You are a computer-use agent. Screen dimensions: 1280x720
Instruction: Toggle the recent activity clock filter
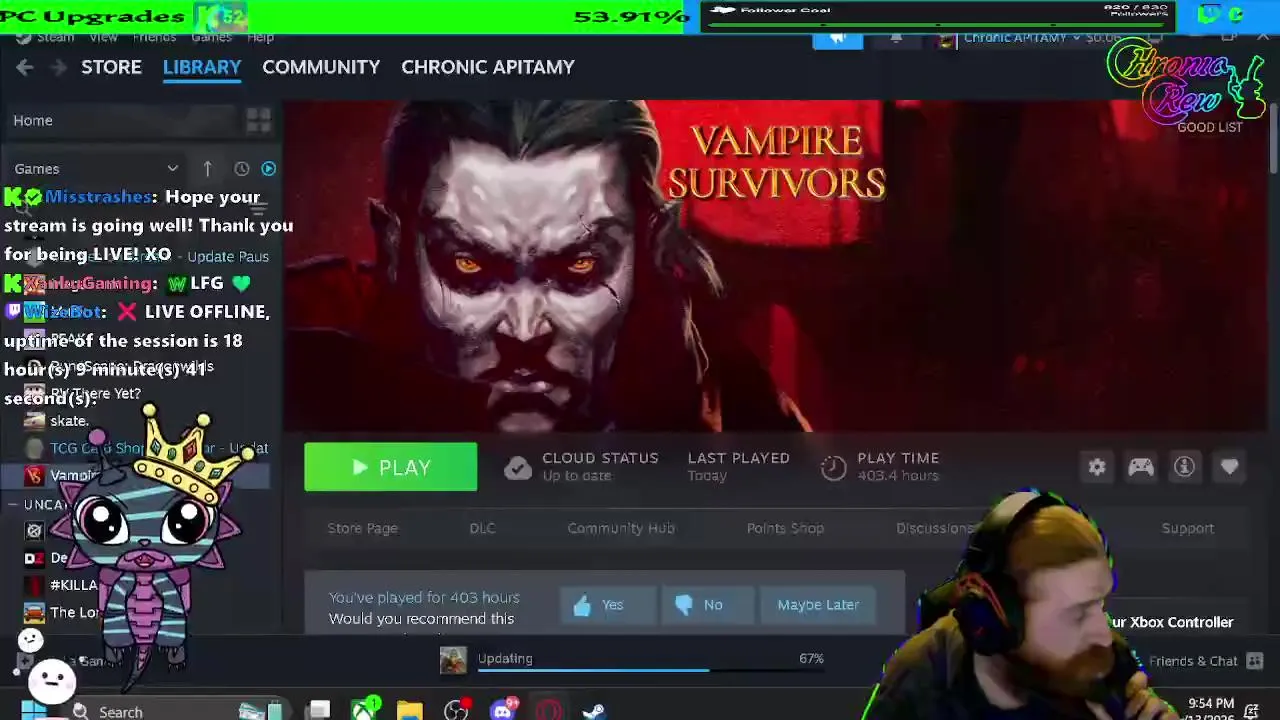[x=241, y=169]
